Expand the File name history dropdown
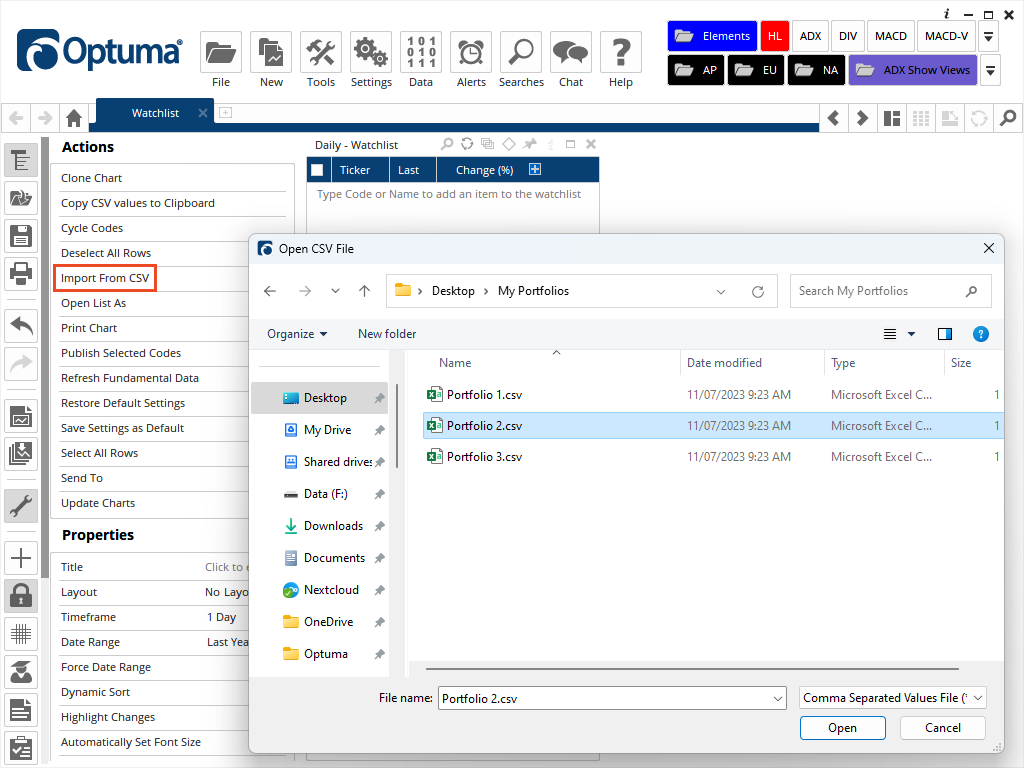This screenshot has height=768, width=1024. (778, 699)
